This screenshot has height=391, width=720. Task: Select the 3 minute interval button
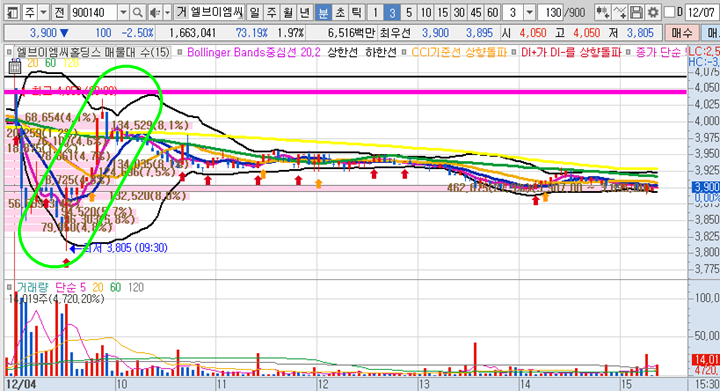click(392, 12)
